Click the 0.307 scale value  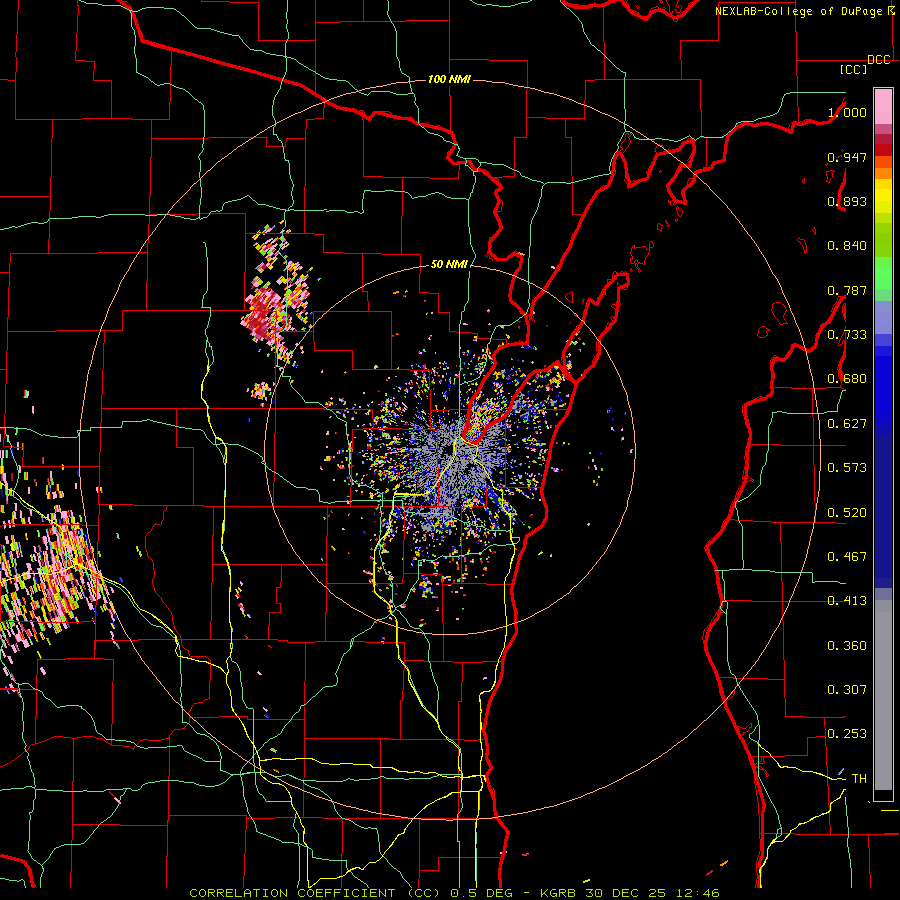847,690
